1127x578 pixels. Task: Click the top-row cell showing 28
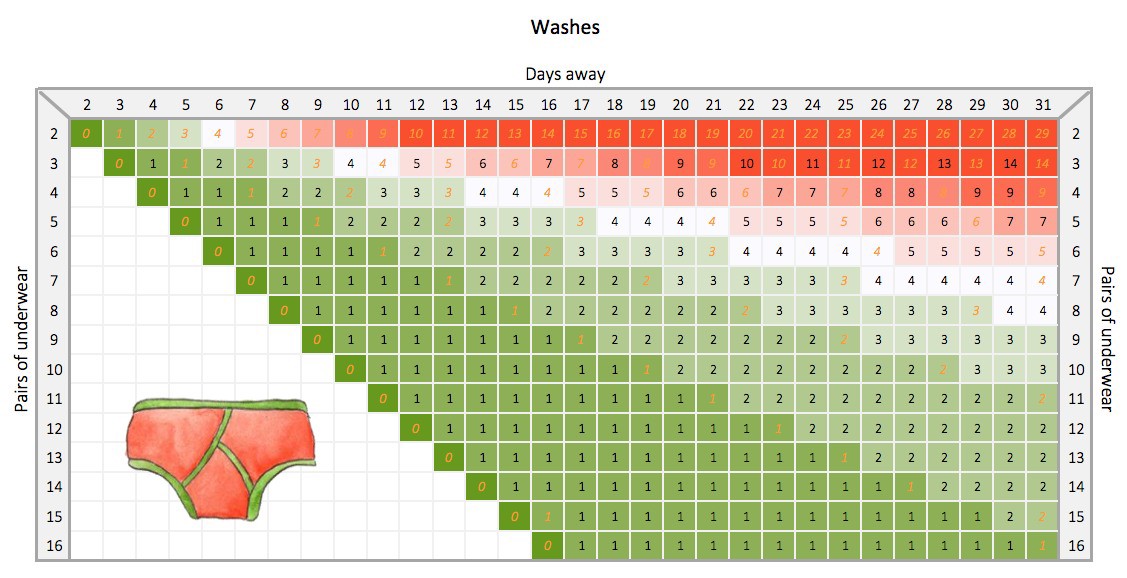click(x=1010, y=134)
